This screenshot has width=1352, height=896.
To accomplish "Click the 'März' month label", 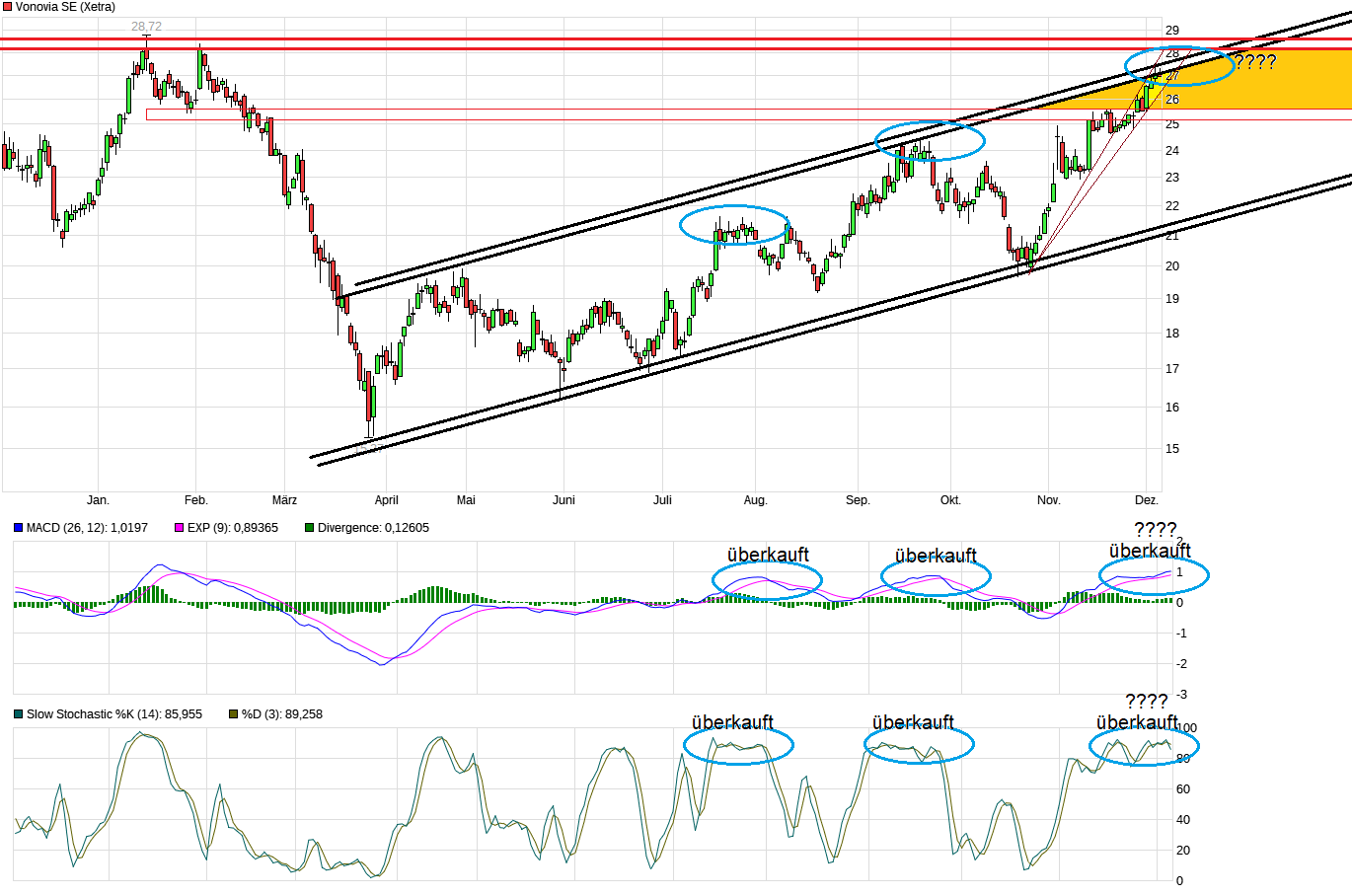I will pos(284,500).
